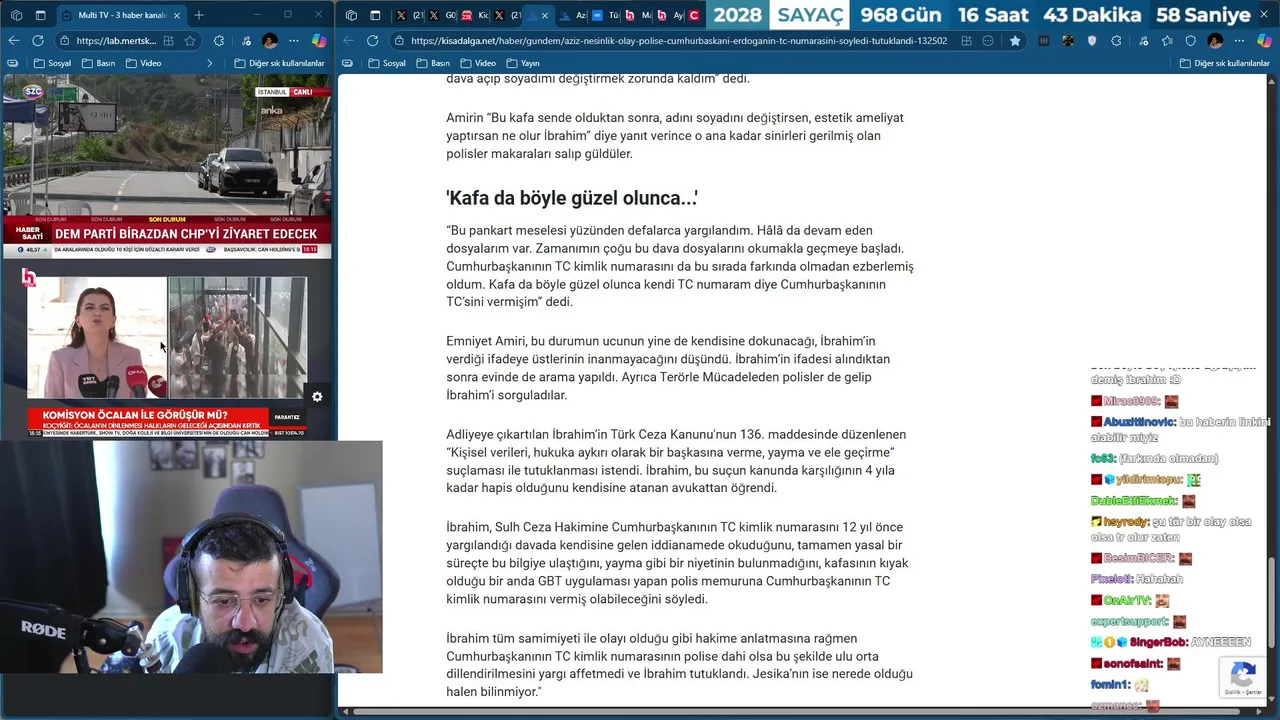The image size is (1280, 720).
Task: Open Diğer sık kullanılanlar folder in left browser
Action: pos(279,63)
